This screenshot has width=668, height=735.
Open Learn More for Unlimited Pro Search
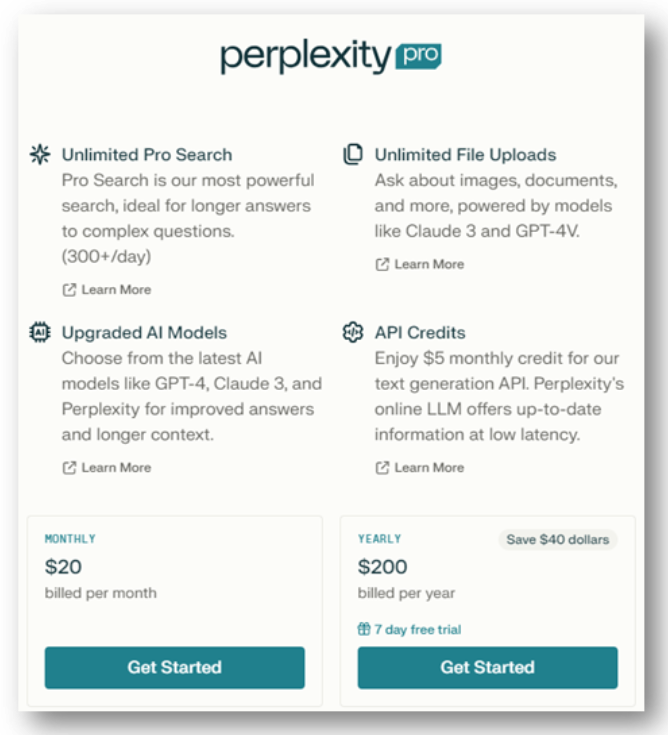coord(116,290)
